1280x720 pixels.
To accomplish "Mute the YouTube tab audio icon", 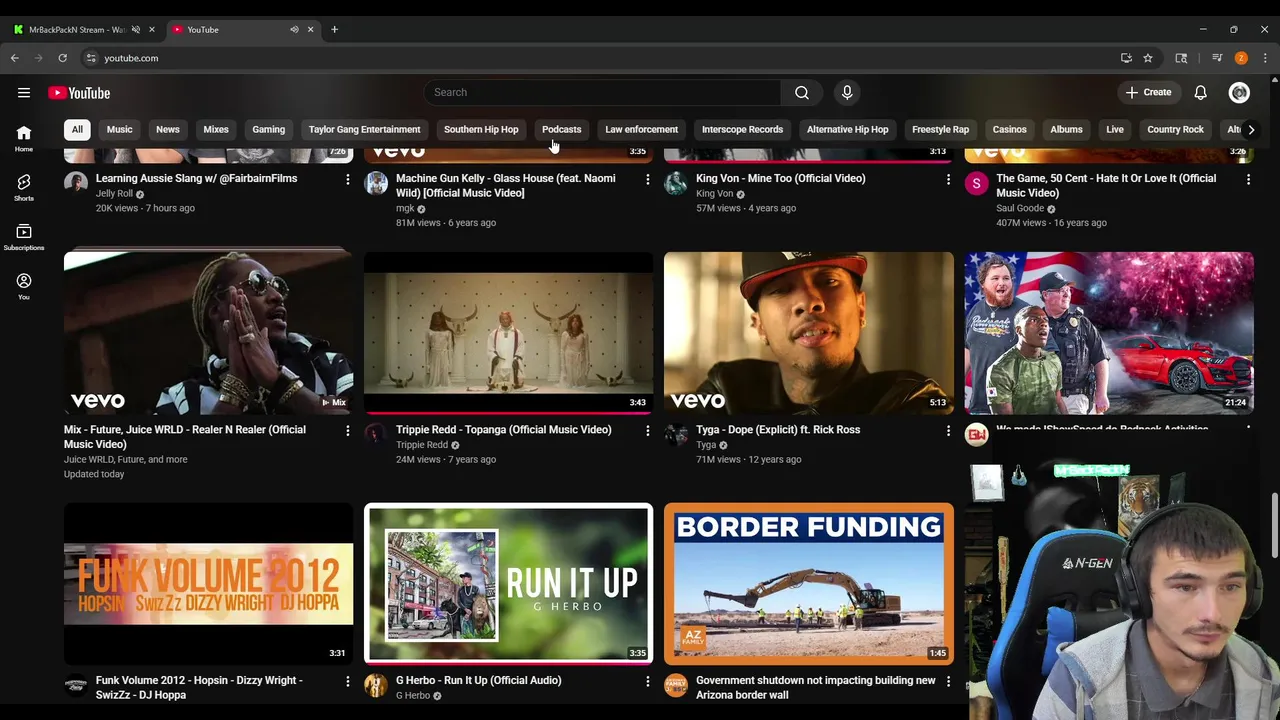I will [294, 29].
